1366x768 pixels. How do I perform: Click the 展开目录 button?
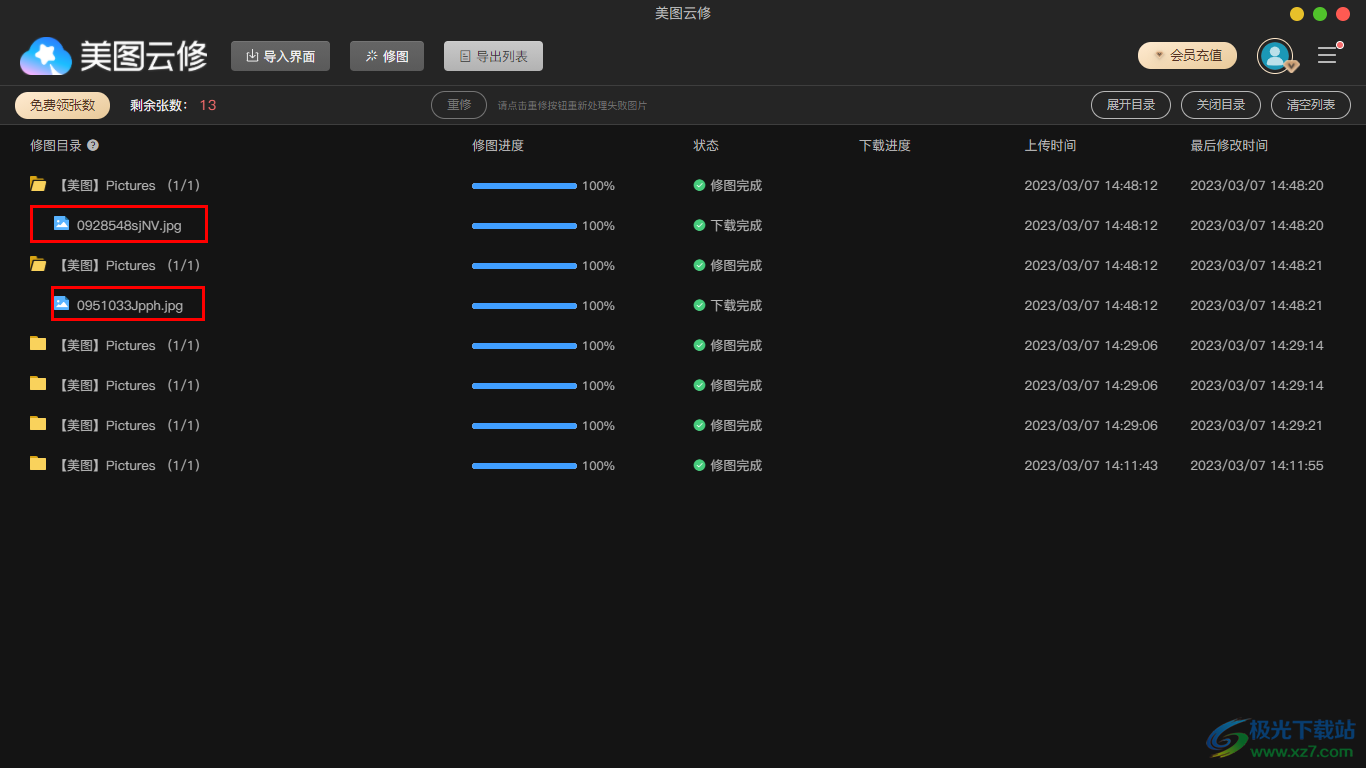coord(1130,105)
